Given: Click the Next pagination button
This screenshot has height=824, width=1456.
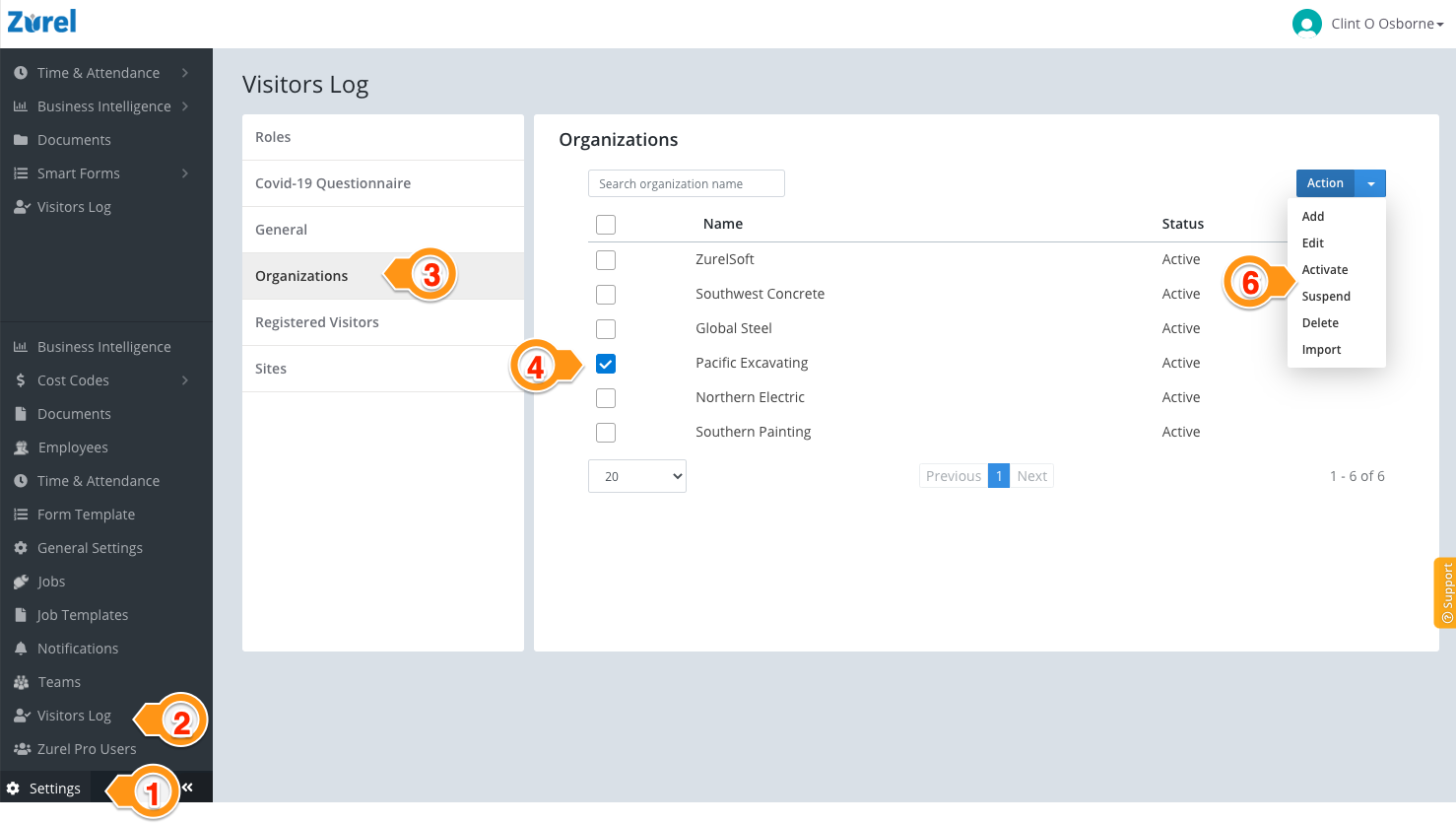Looking at the screenshot, I should [1032, 475].
